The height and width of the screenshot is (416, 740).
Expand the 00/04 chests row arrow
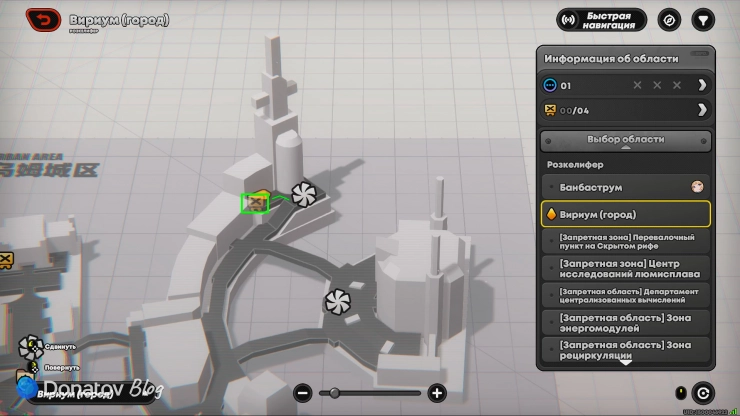[x=702, y=110]
